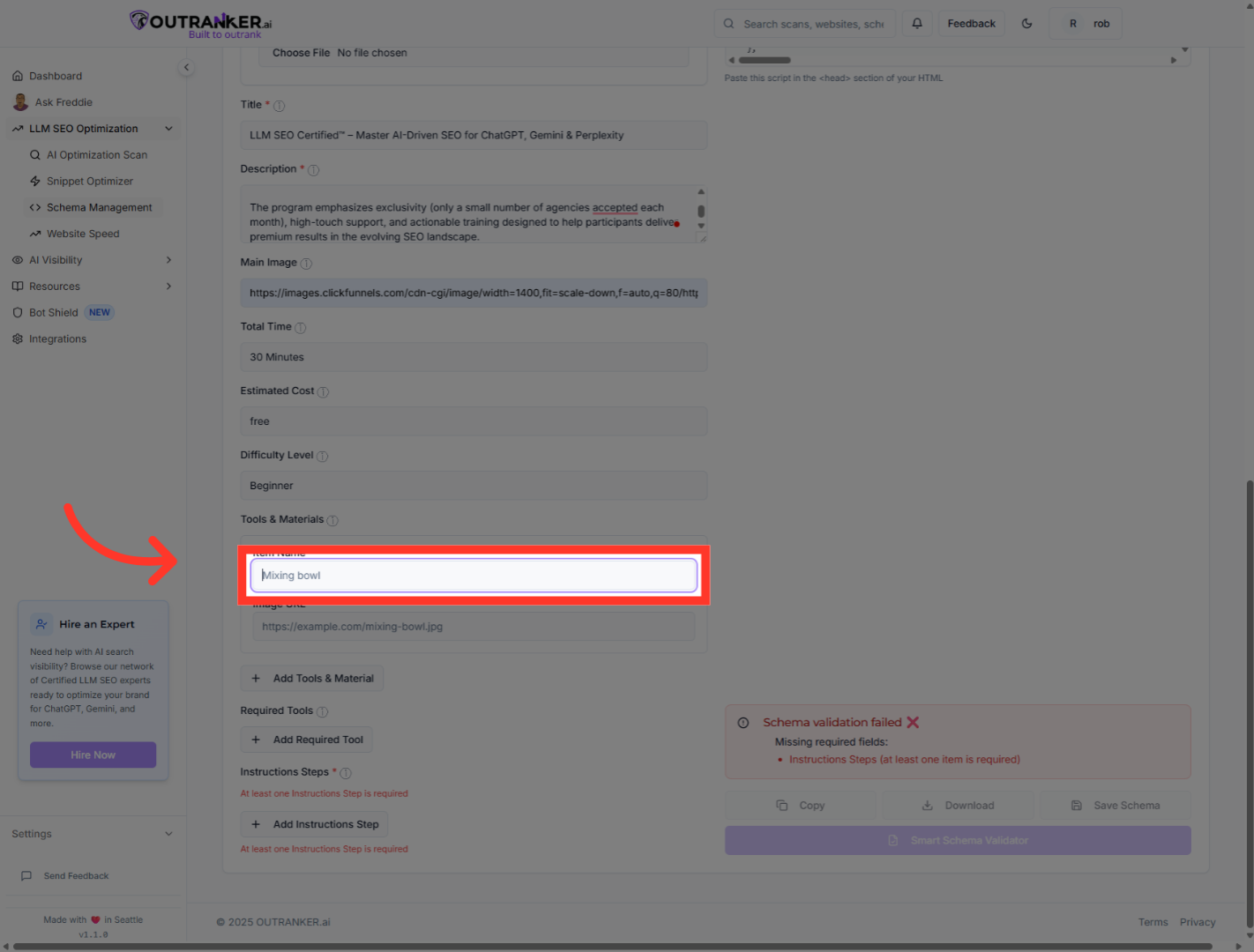
Task: Click the Total Time field
Action: (474, 357)
